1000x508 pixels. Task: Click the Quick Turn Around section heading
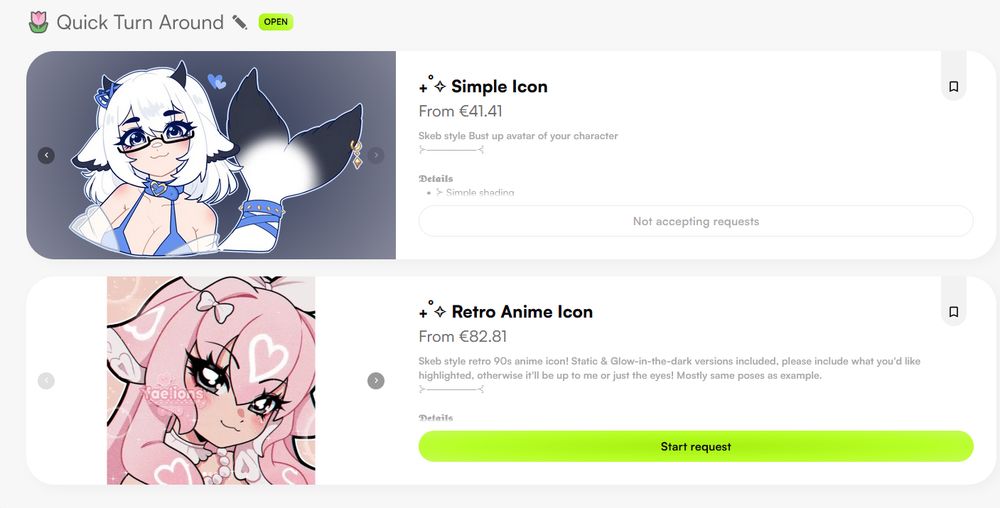pos(140,22)
